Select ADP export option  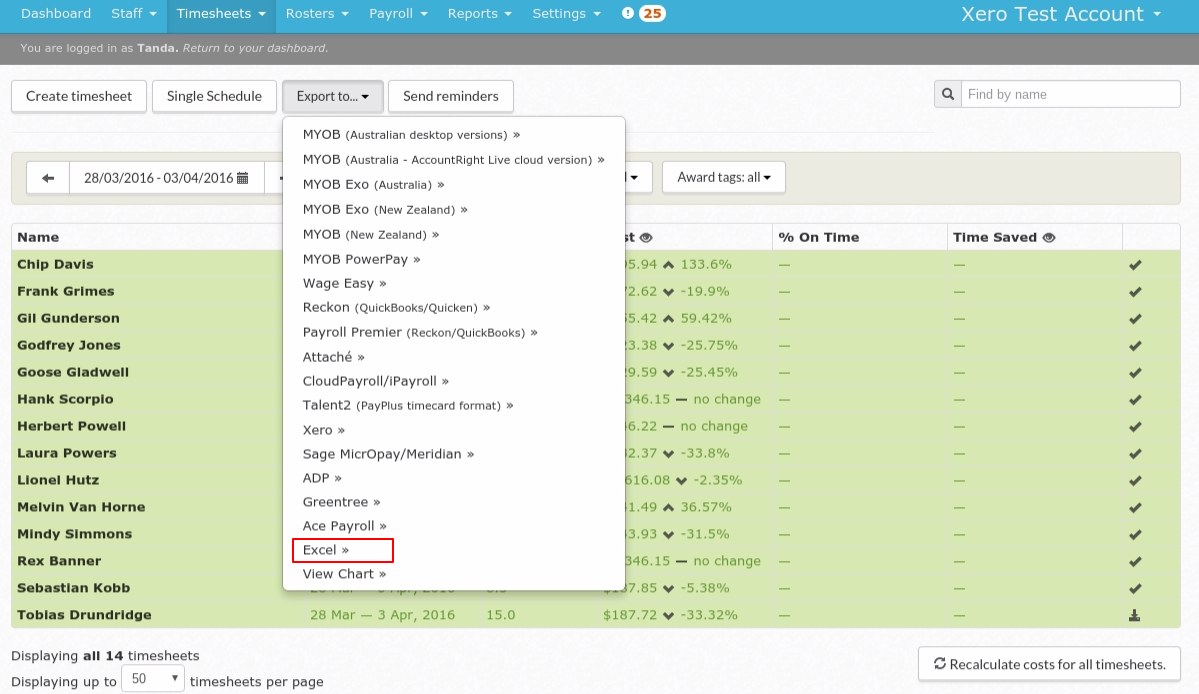tap(322, 478)
